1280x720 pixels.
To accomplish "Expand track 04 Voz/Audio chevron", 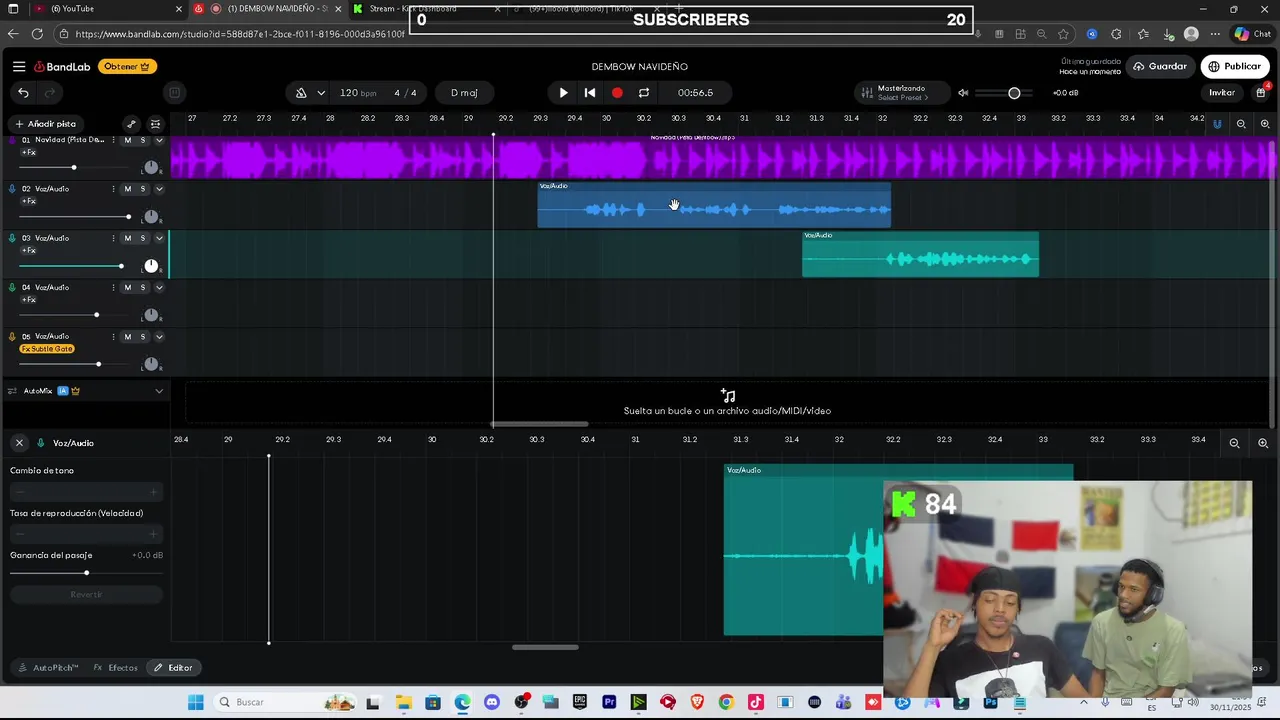I will point(159,287).
